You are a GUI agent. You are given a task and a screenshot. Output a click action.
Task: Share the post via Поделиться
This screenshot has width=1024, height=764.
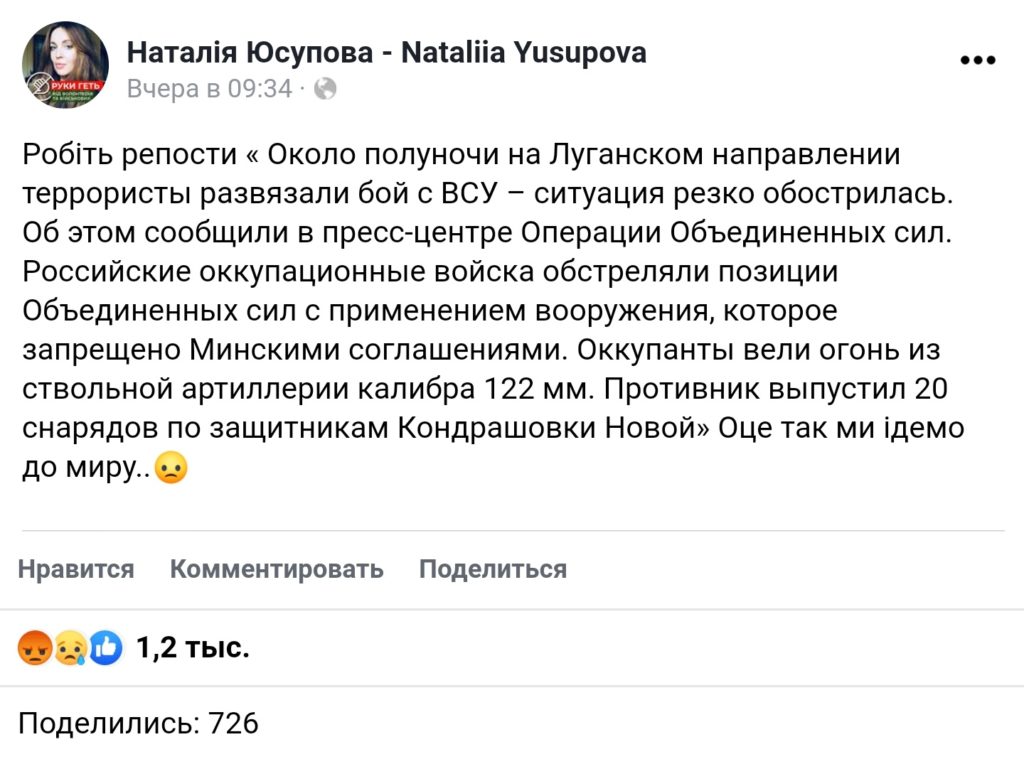pyautogui.click(x=493, y=569)
